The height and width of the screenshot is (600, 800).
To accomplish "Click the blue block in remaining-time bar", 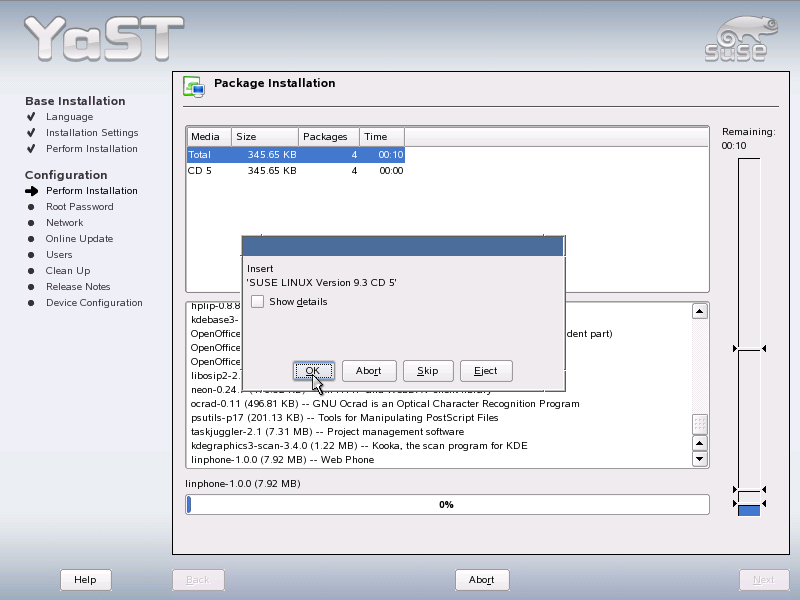I will tap(749, 510).
